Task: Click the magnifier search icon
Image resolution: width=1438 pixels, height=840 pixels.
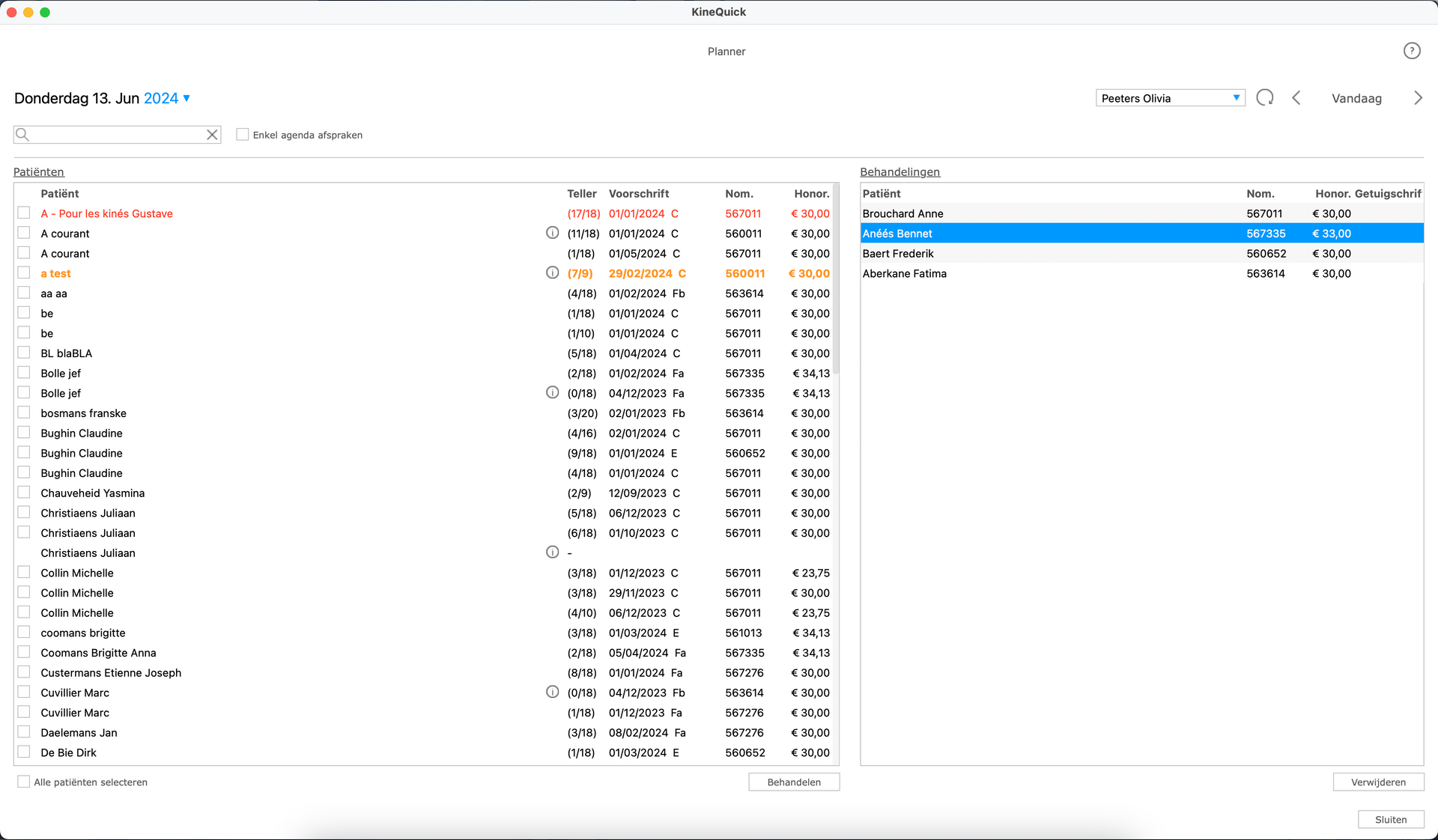Action: click(22, 135)
